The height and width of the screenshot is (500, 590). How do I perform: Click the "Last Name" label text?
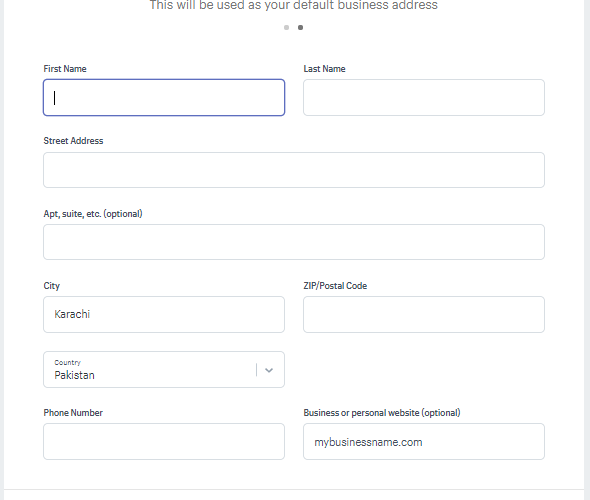(x=324, y=69)
